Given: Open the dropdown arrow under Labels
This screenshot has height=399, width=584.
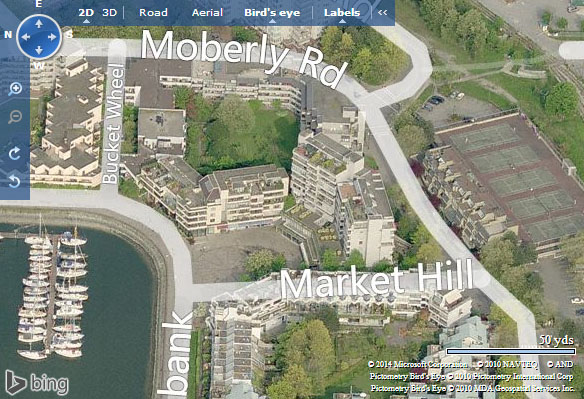Looking at the screenshot, I should click(x=342, y=21).
